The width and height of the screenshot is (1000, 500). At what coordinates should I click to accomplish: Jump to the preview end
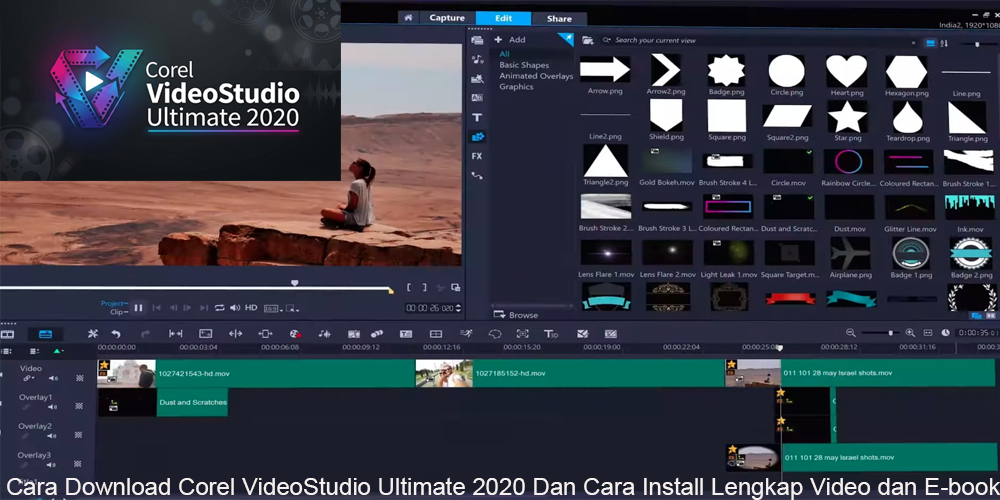pos(203,308)
